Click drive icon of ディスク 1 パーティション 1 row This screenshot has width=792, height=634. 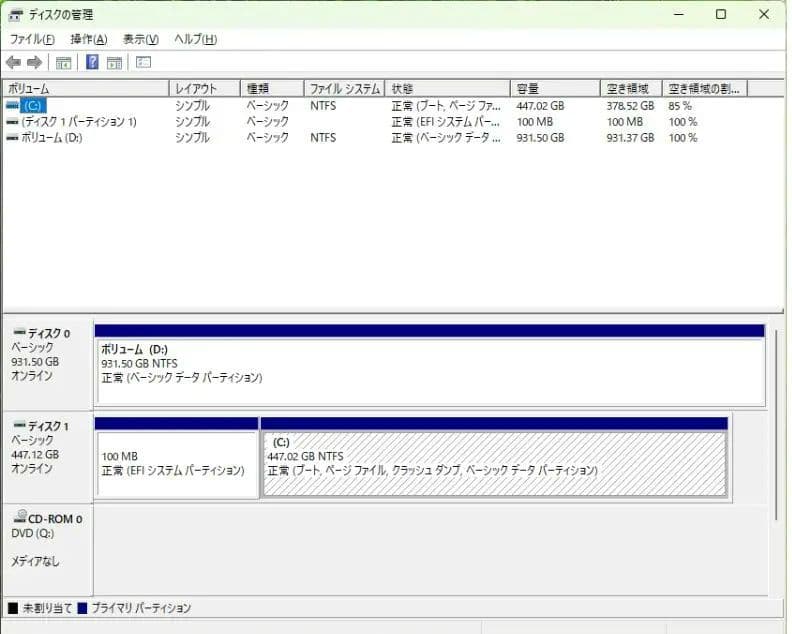[x=12, y=122]
